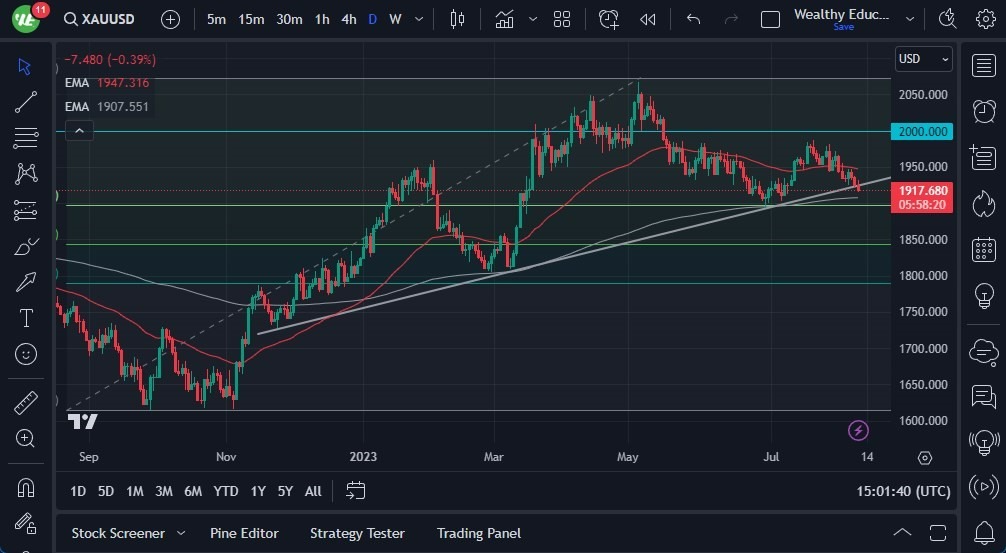
Task: Toggle the magnet snap mode
Action: point(26,488)
